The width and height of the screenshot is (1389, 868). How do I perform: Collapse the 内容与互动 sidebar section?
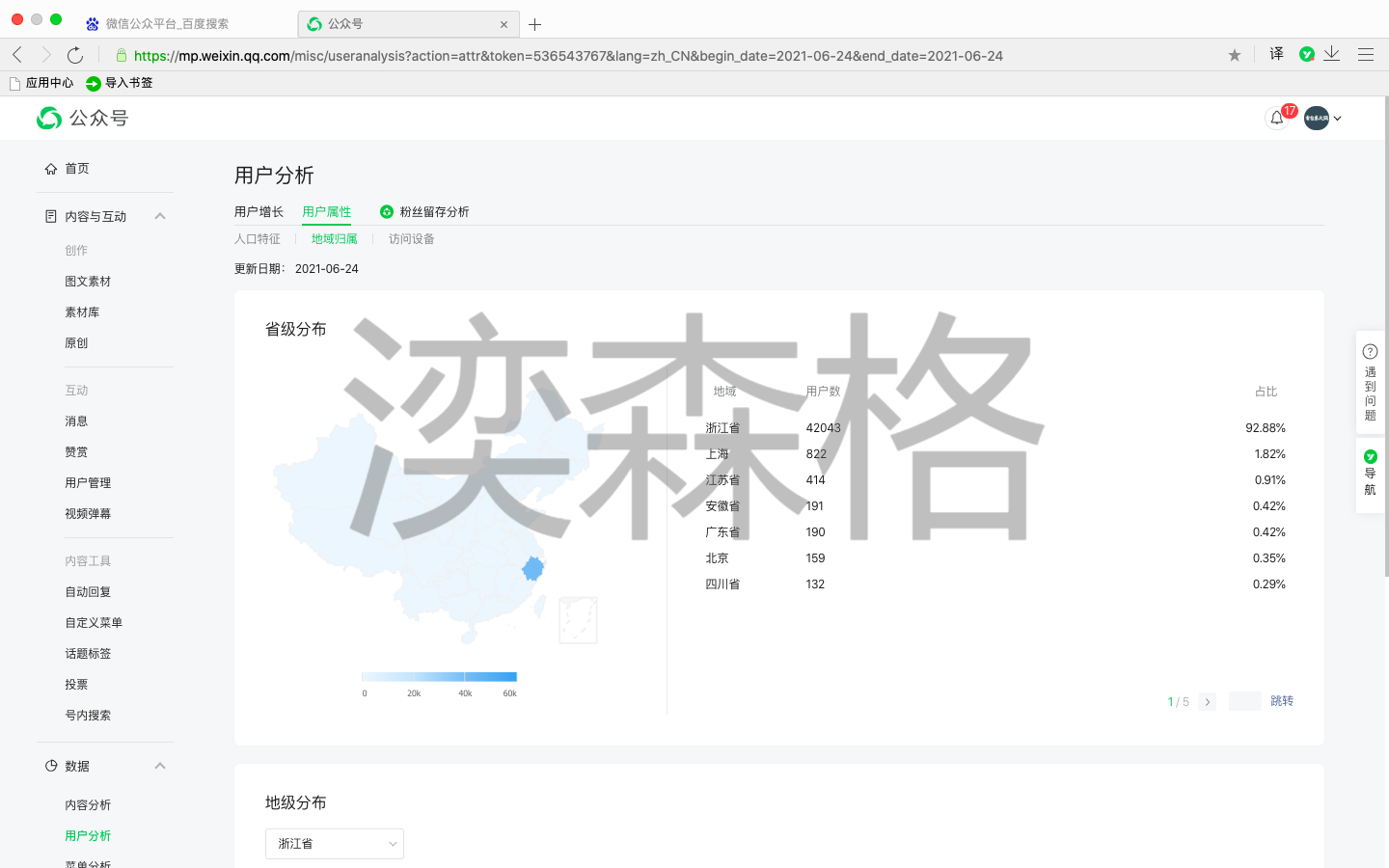pyautogui.click(x=160, y=216)
